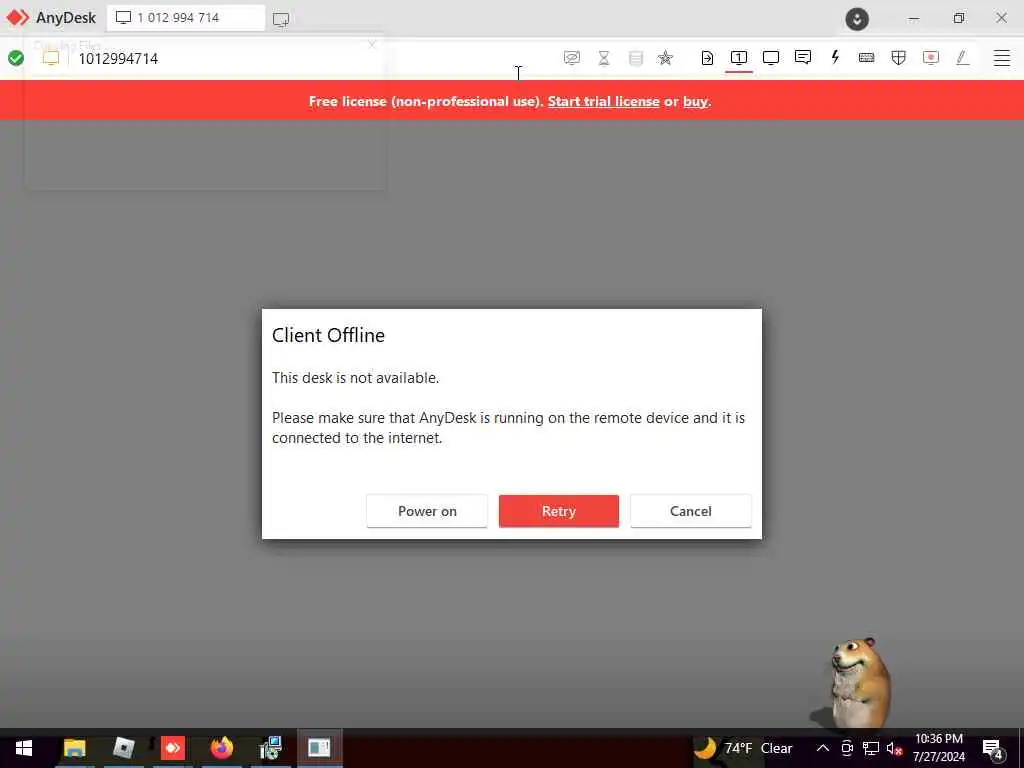This screenshot has width=1024, height=768.
Task: Open the display settings monitor icon
Action: 771,58
